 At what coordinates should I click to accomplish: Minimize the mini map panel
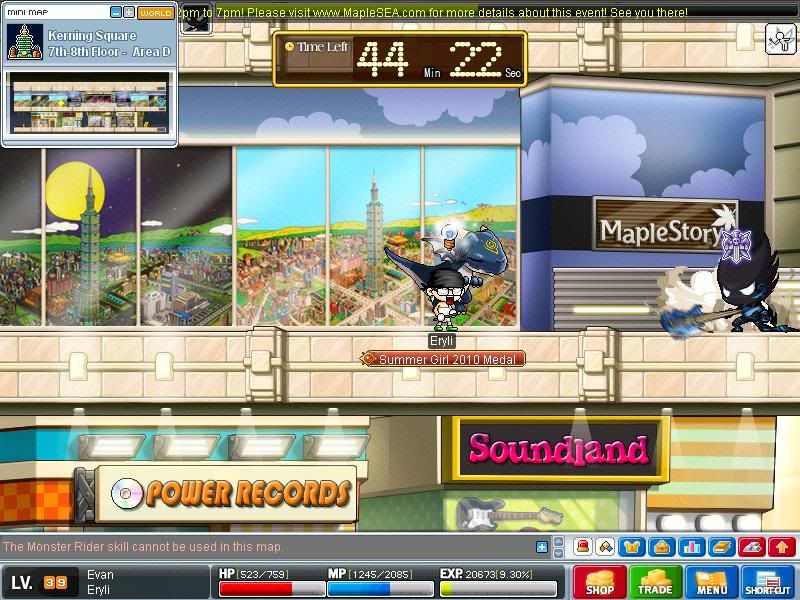click(116, 12)
